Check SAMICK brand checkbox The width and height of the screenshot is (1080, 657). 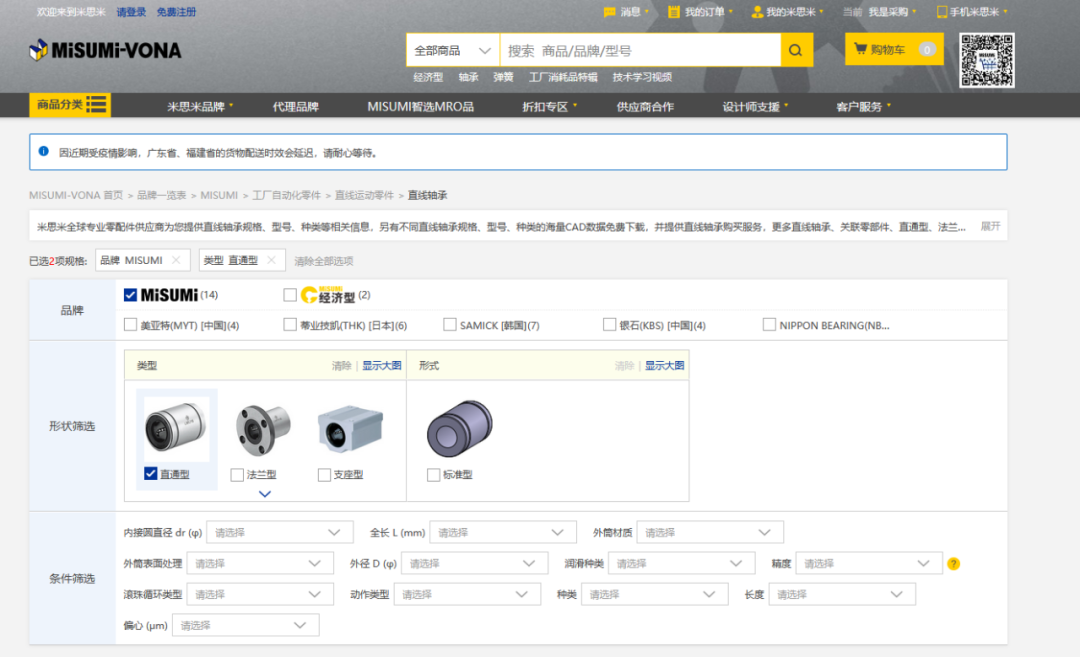(450, 325)
